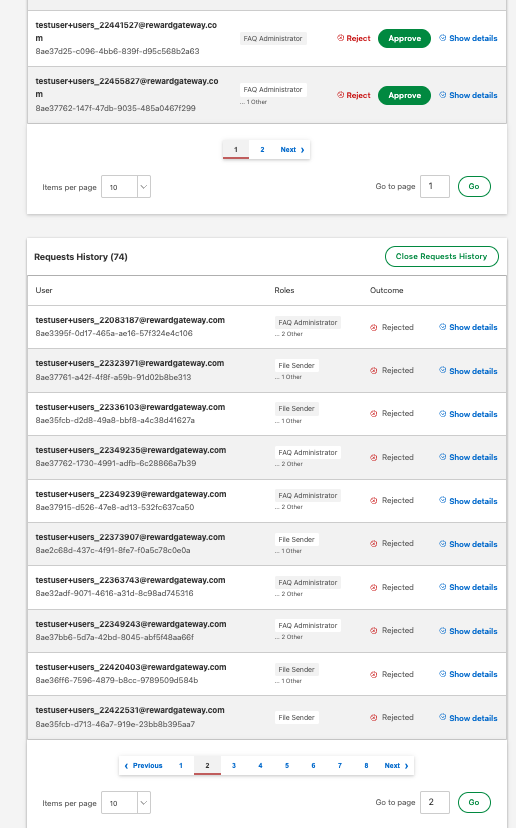
Task: Click the User column header
Action: 44,290
